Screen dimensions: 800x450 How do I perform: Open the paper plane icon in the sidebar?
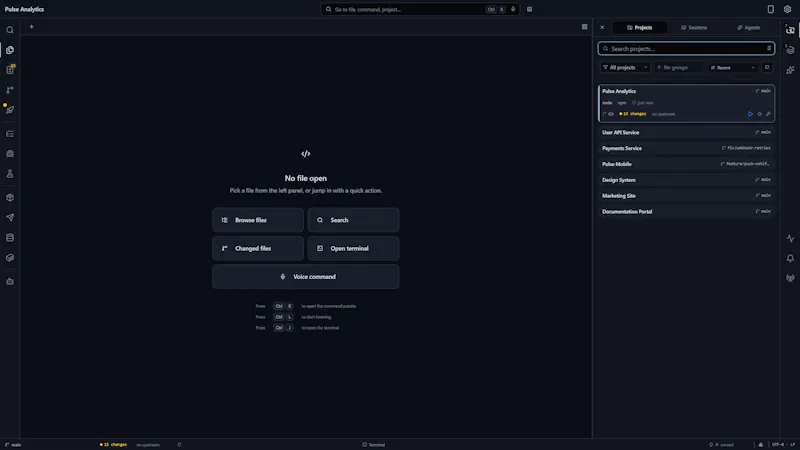[x=10, y=217]
